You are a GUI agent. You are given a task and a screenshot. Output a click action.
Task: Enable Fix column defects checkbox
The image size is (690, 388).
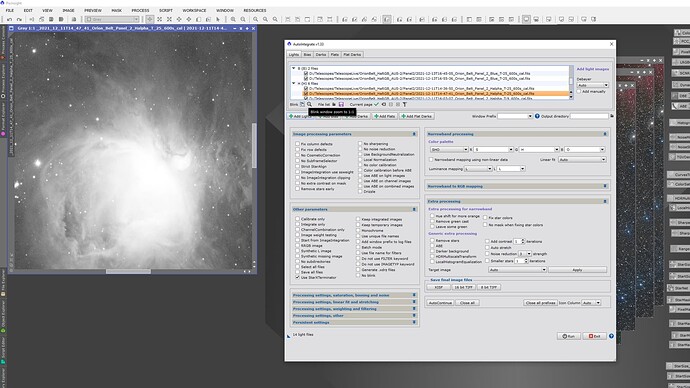pyautogui.click(x=297, y=144)
